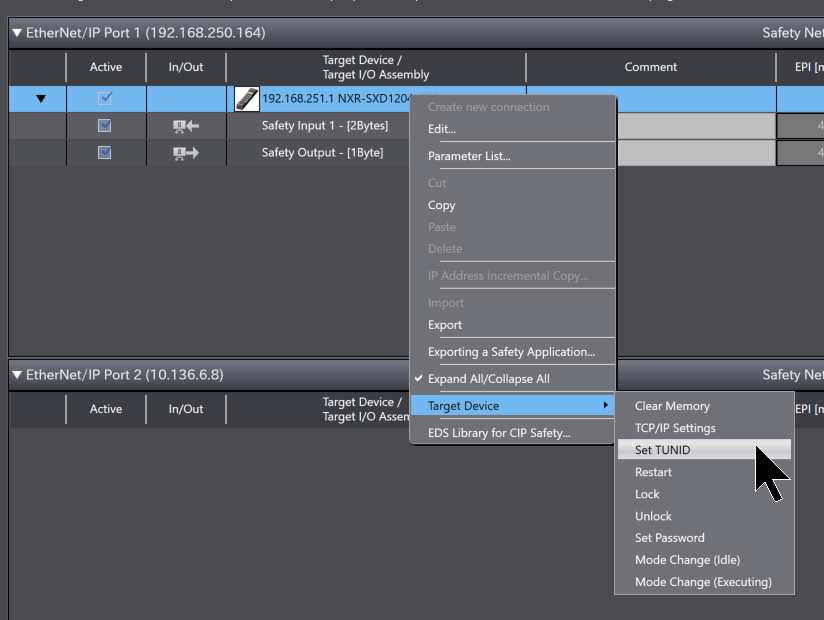This screenshot has height=620, width=824.
Task: Click the Port 2 In/Out column header
Action: (186, 409)
